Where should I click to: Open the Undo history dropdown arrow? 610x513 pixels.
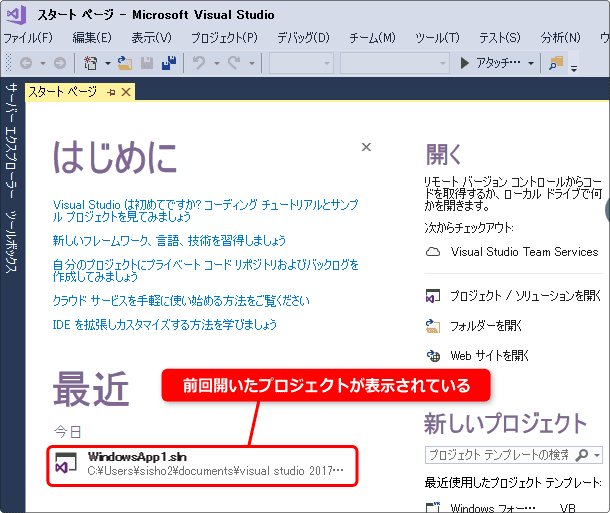pos(217,63)
